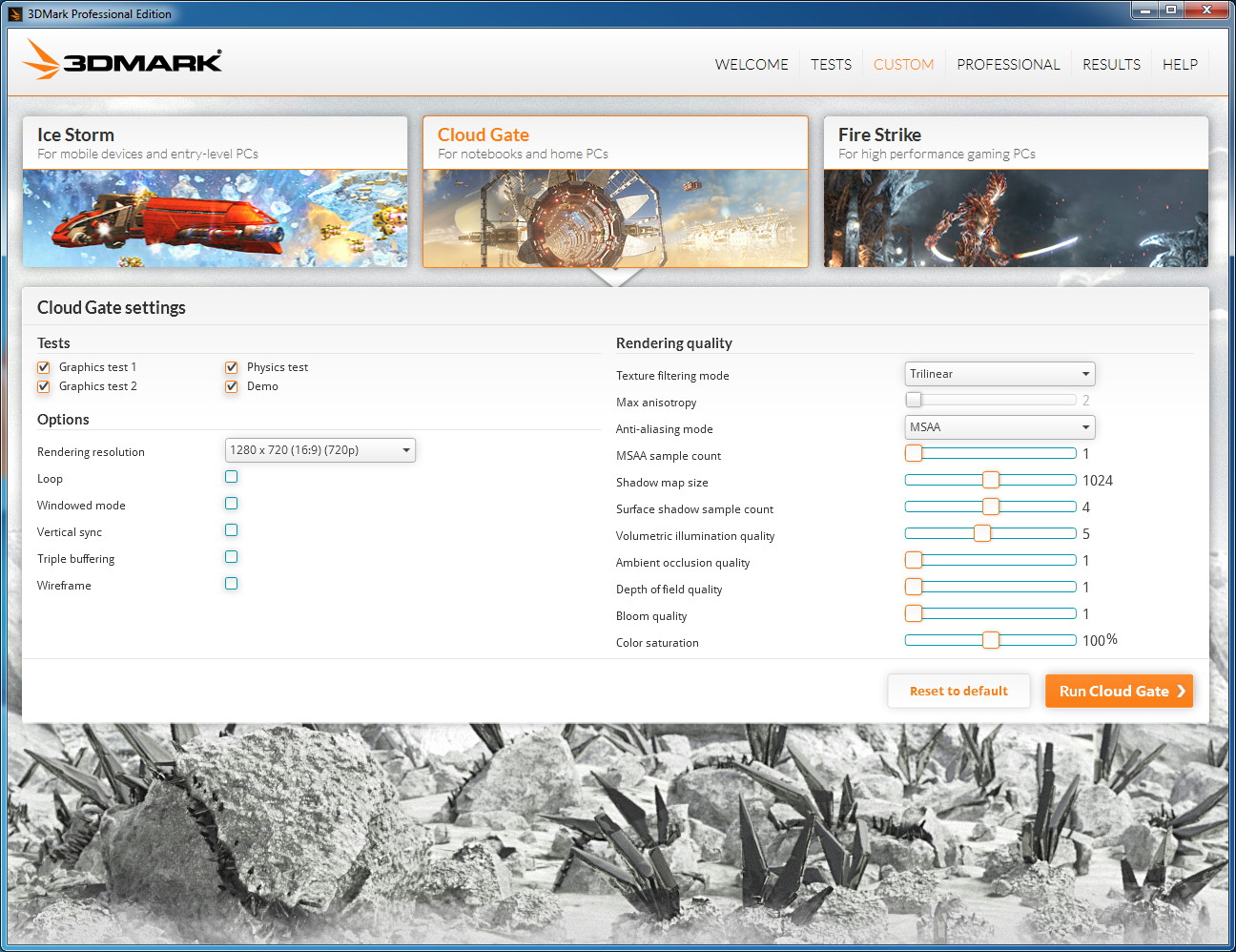Click the Color saturation value 100%
Image resolution: width=1236 pixels, height=952 pixels.
pos(1100,640)
